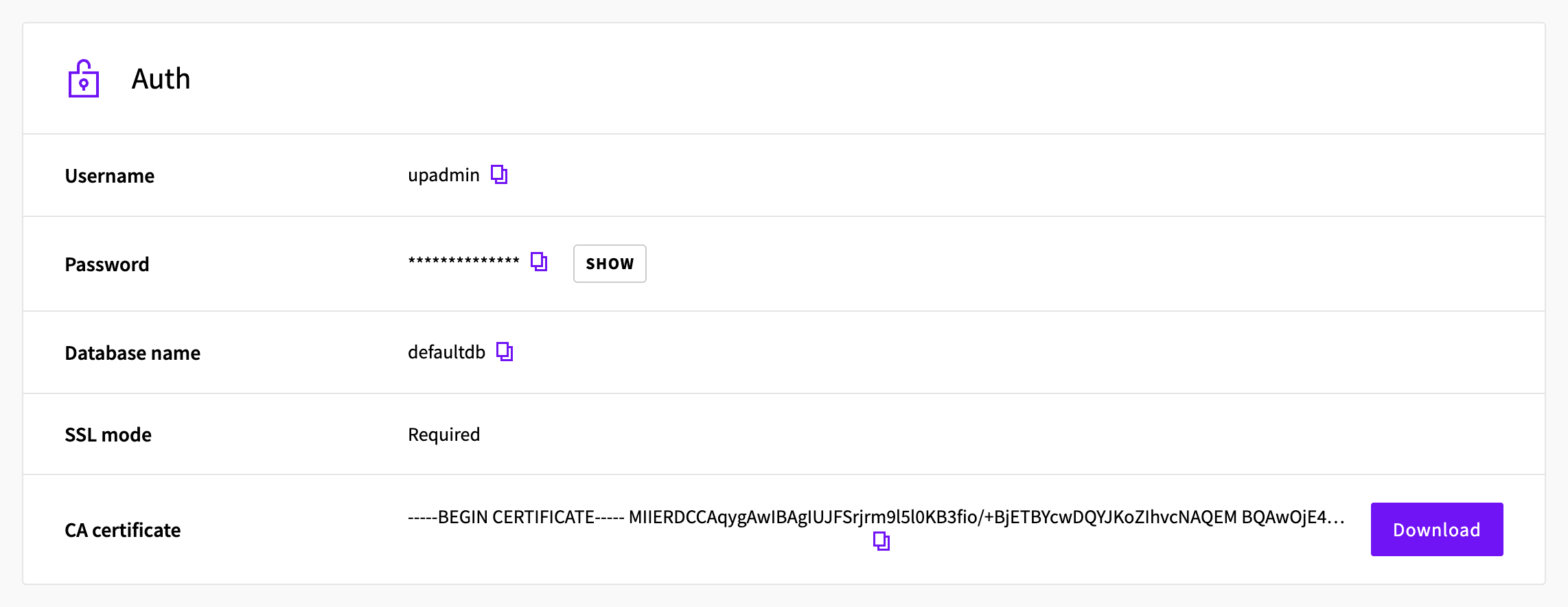
Task: Click the 'Database name' label
Action: (132, 353)
